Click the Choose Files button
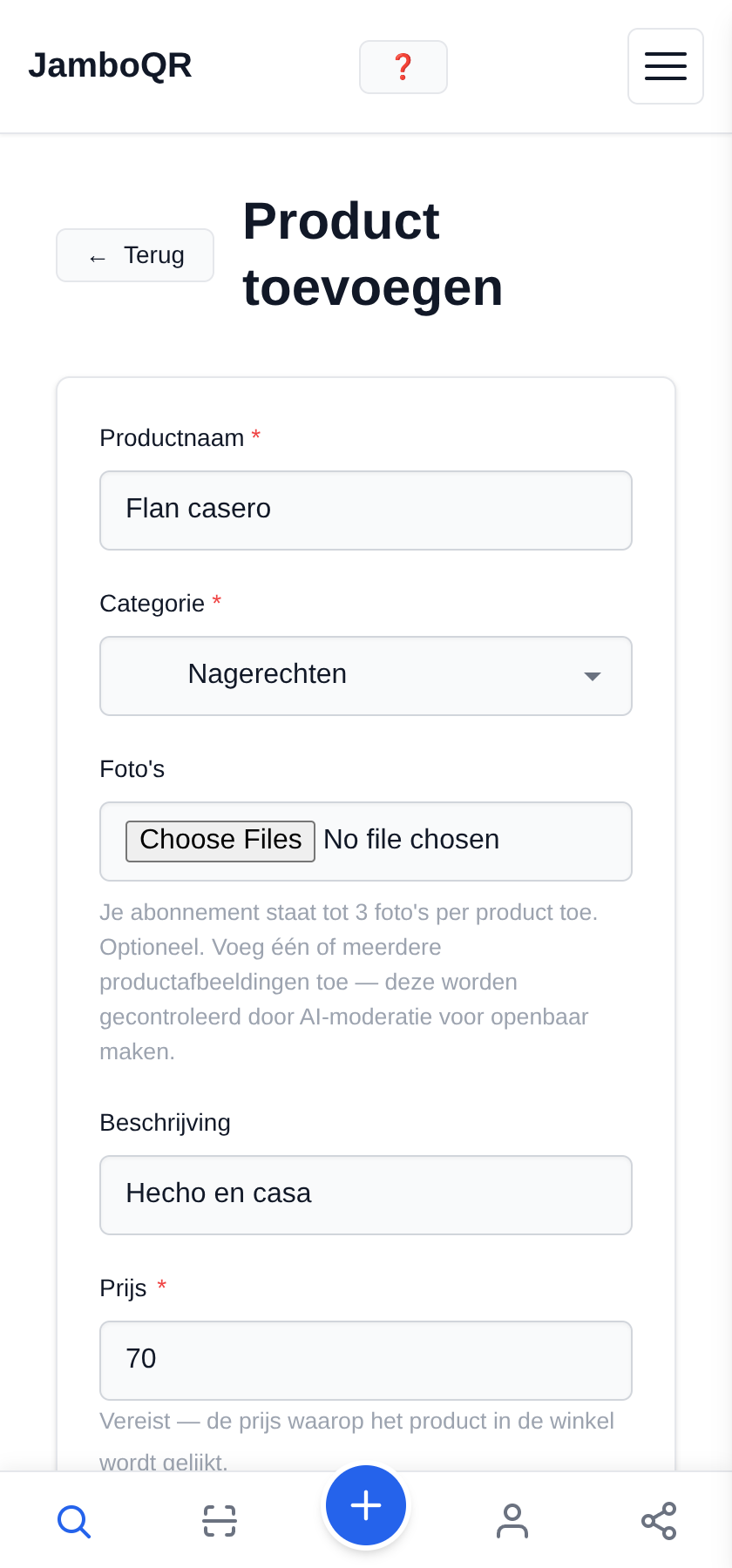This screenshot has width=732, height=1568. tap(220, 841)
